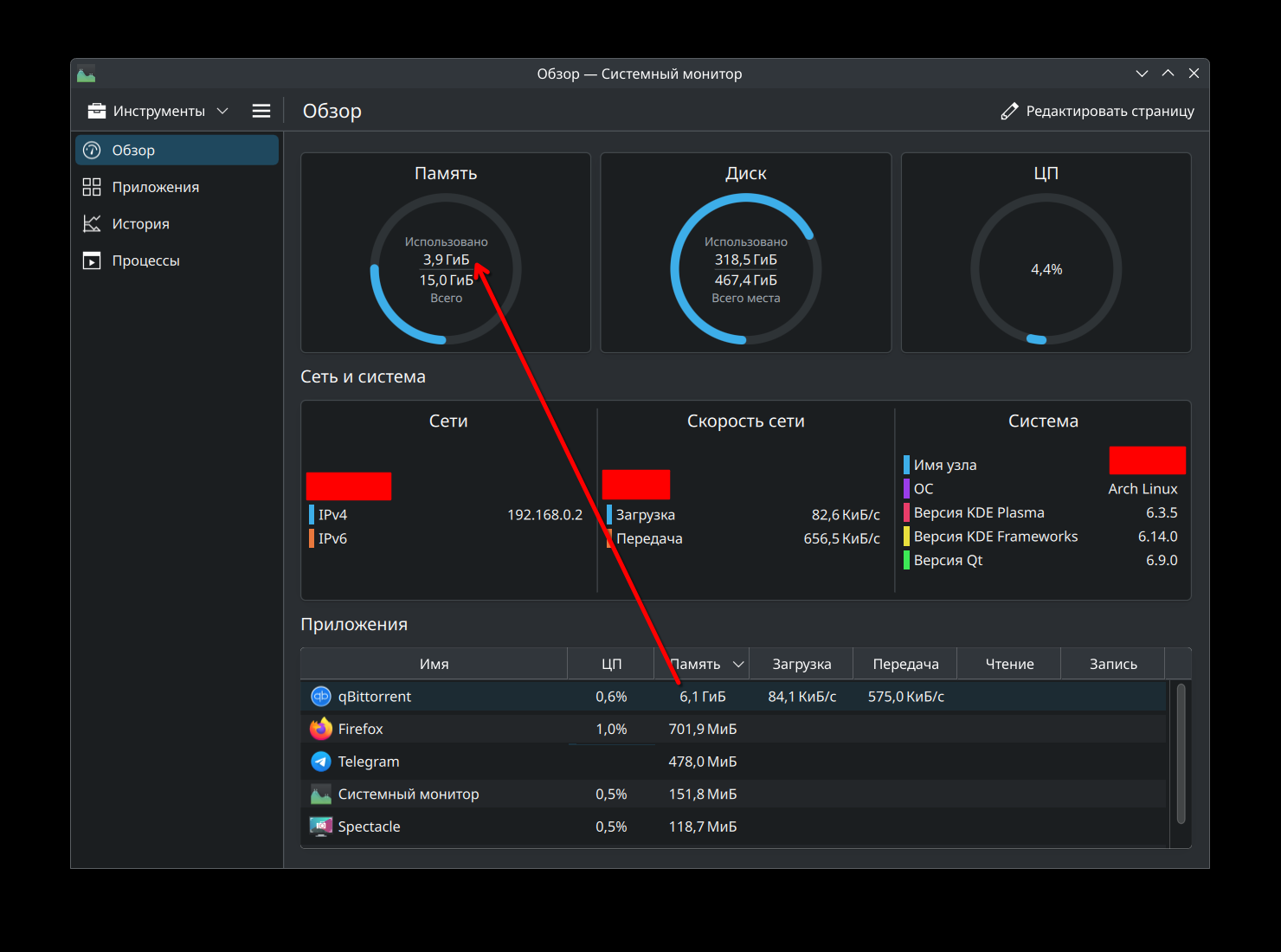Click the 82,6 КиБ/с download speed
This screenshot has width=1281, height=952.
tap(846, 515)
